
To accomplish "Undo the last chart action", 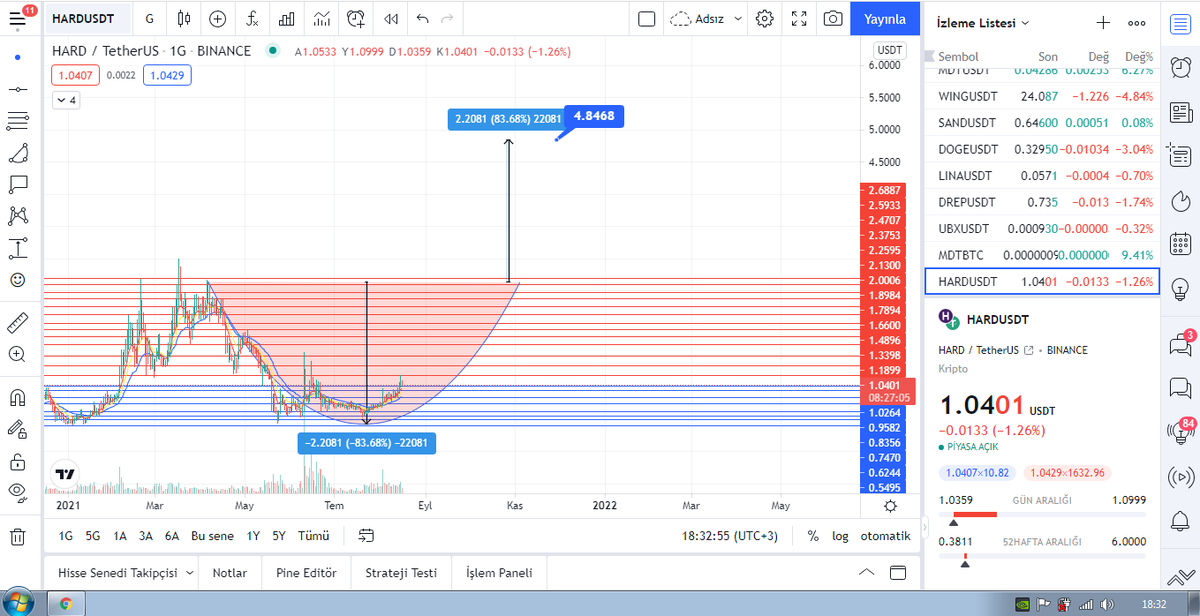I will click(422, 19).
